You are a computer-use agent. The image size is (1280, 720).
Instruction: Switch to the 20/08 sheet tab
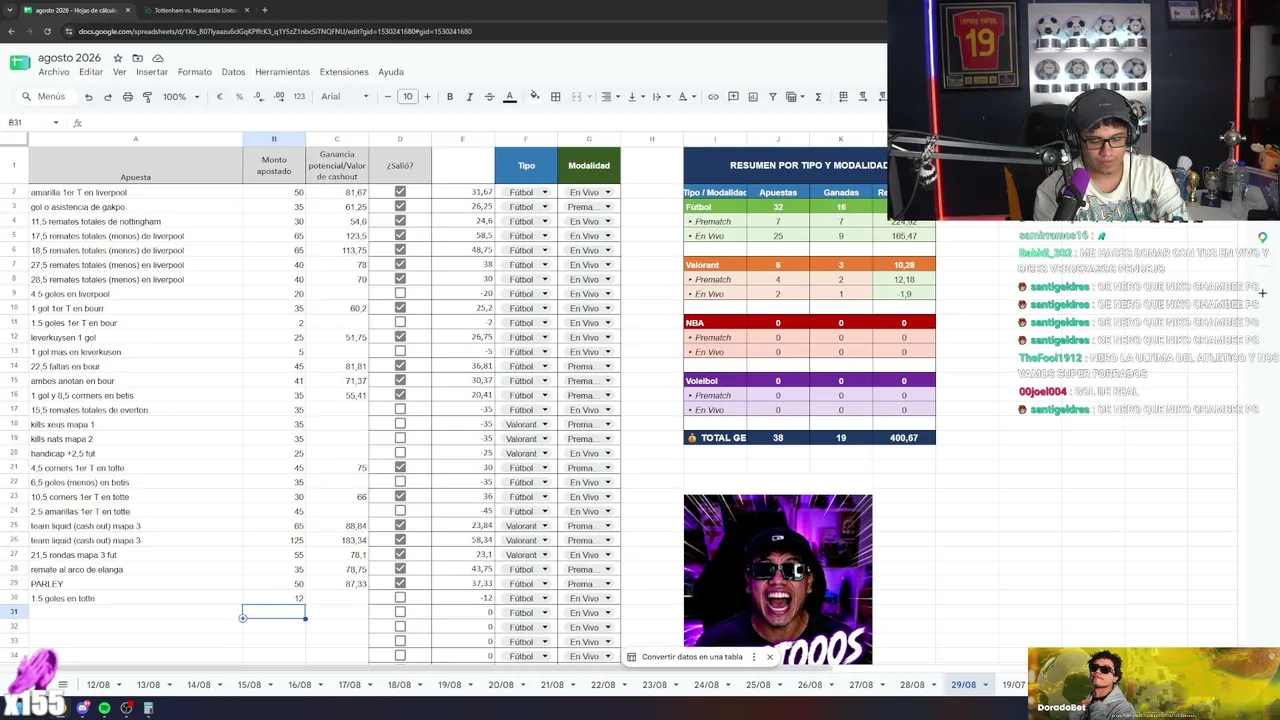501,685
